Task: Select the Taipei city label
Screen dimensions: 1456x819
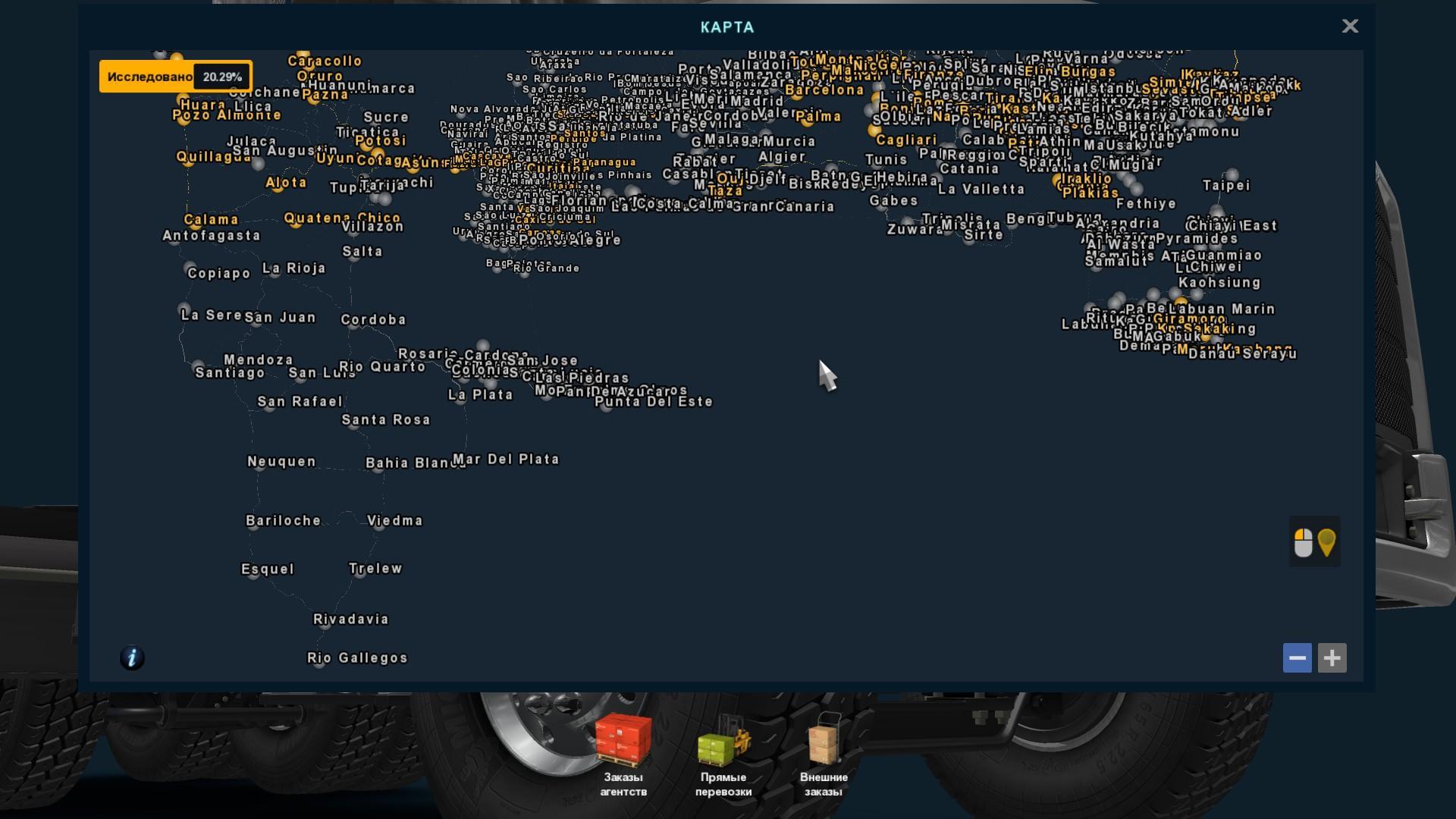Action: pyautogui.click(x=1226, y=186)
